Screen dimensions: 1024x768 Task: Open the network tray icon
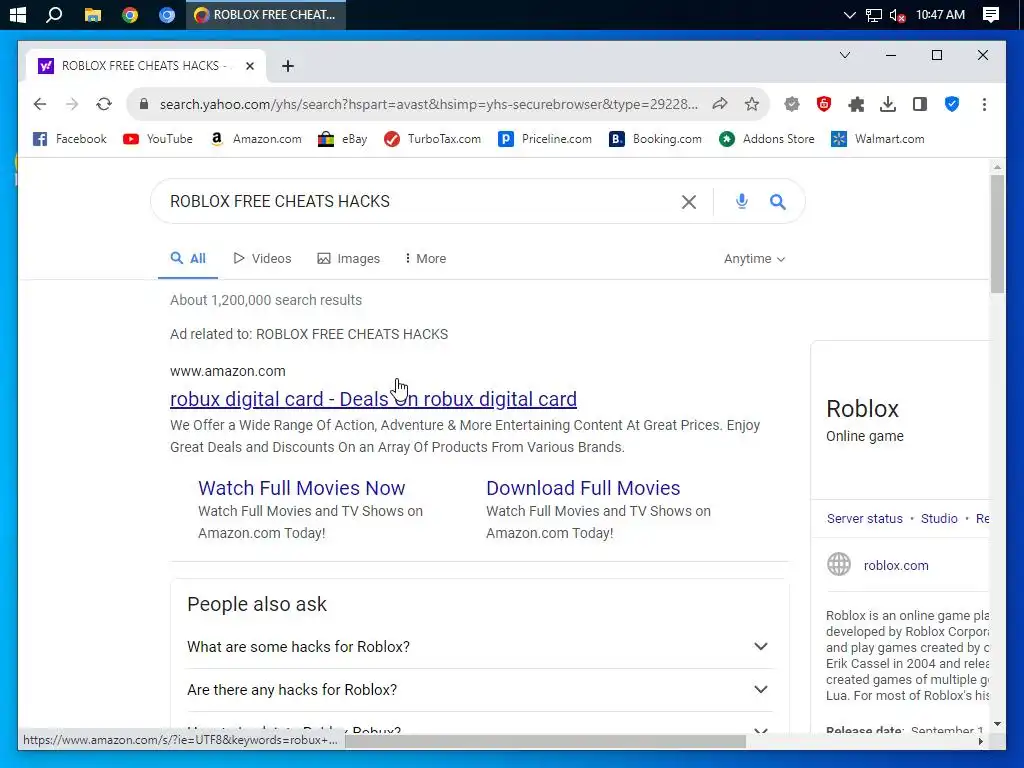click(x=873, y=14)
